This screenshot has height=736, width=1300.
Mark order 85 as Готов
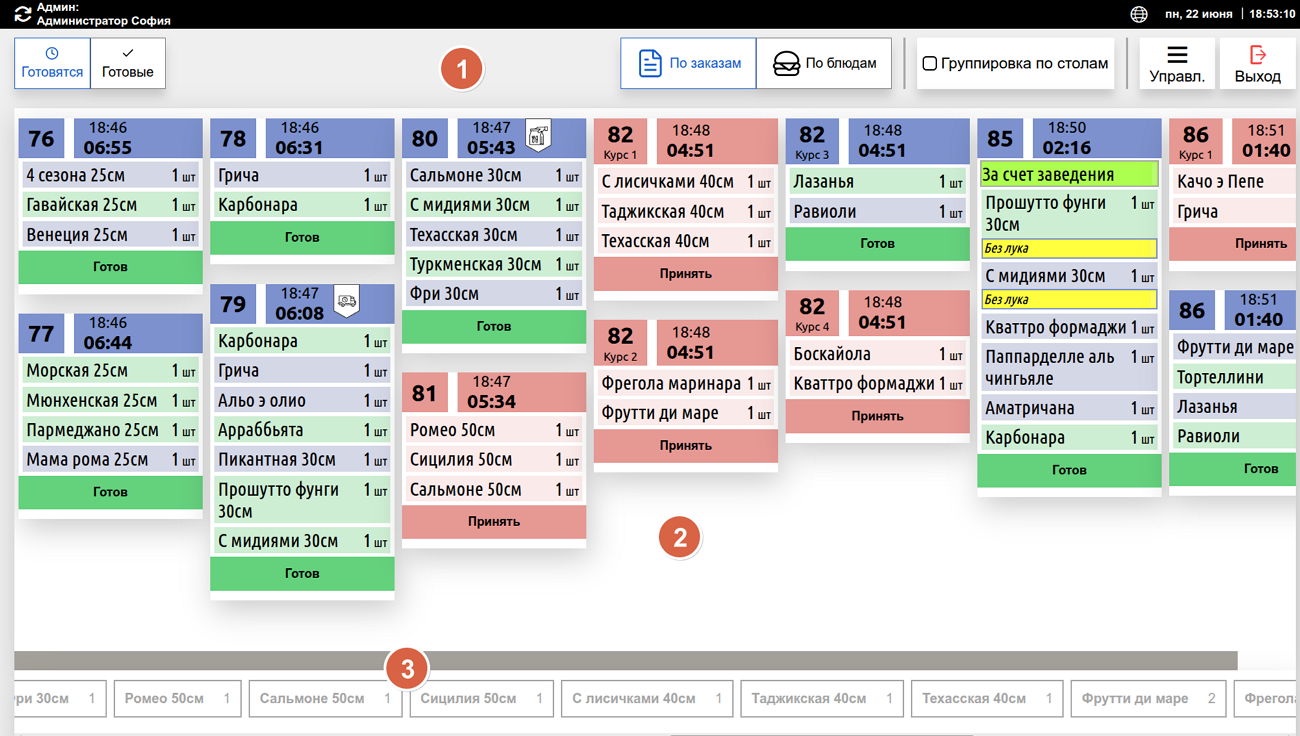[x=1069, y=469]
